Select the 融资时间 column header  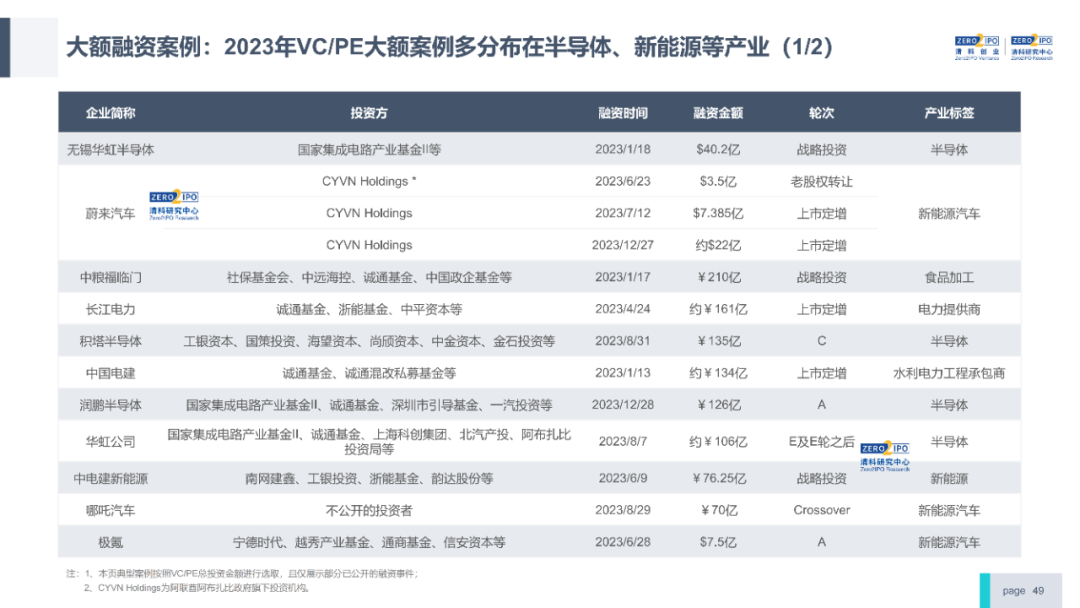[x=623, y=113]
